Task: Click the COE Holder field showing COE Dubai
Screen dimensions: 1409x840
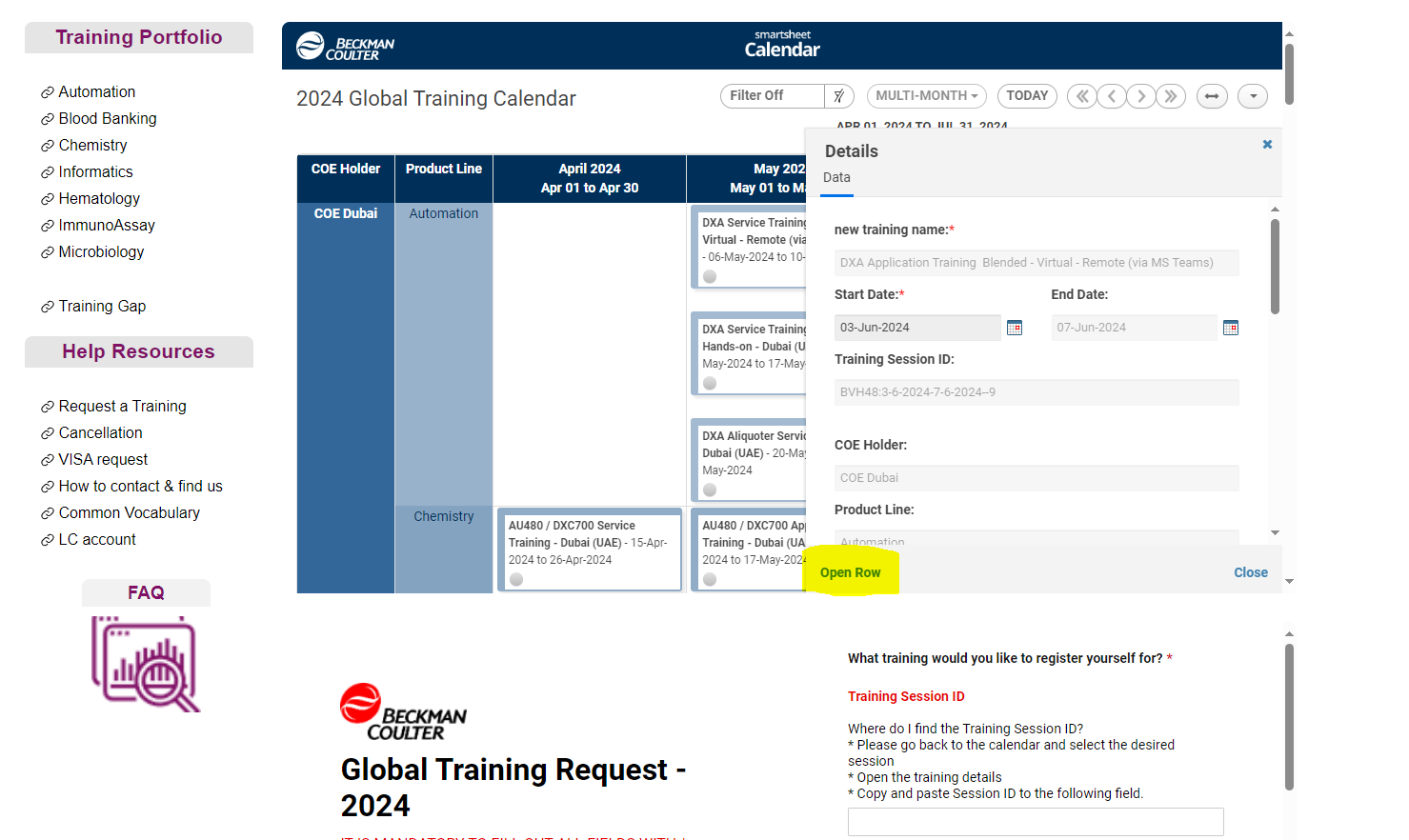Action: [x=1037, y=478]
